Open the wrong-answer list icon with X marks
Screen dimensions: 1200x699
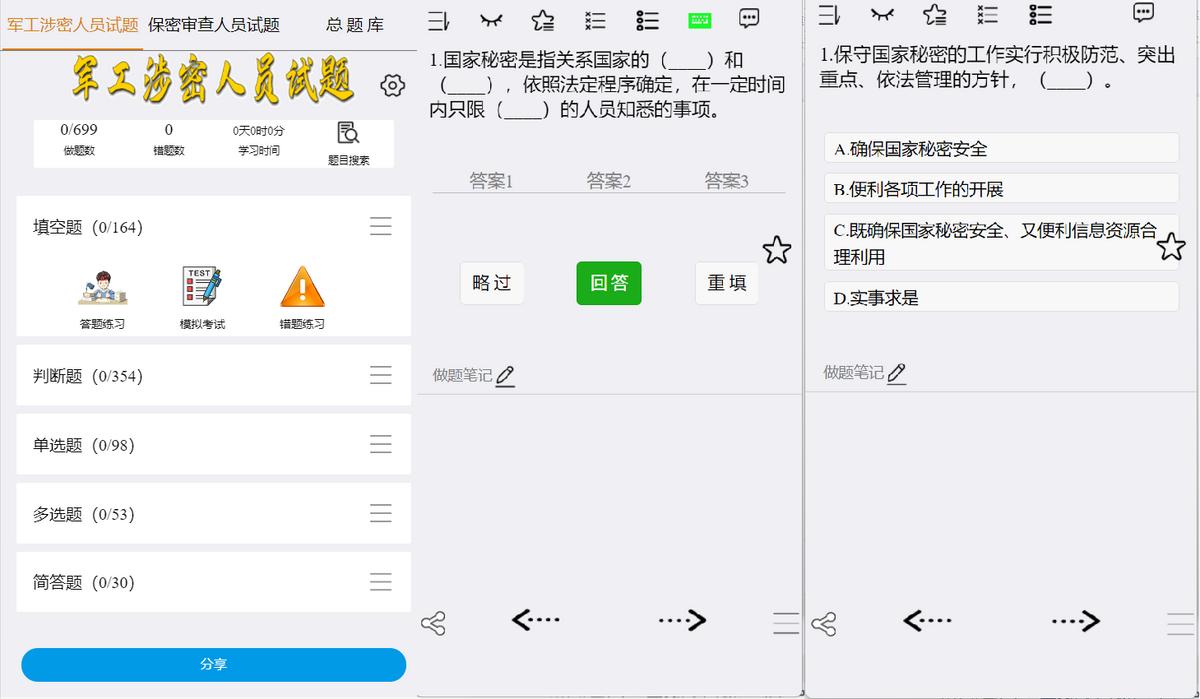pos(594,20)
